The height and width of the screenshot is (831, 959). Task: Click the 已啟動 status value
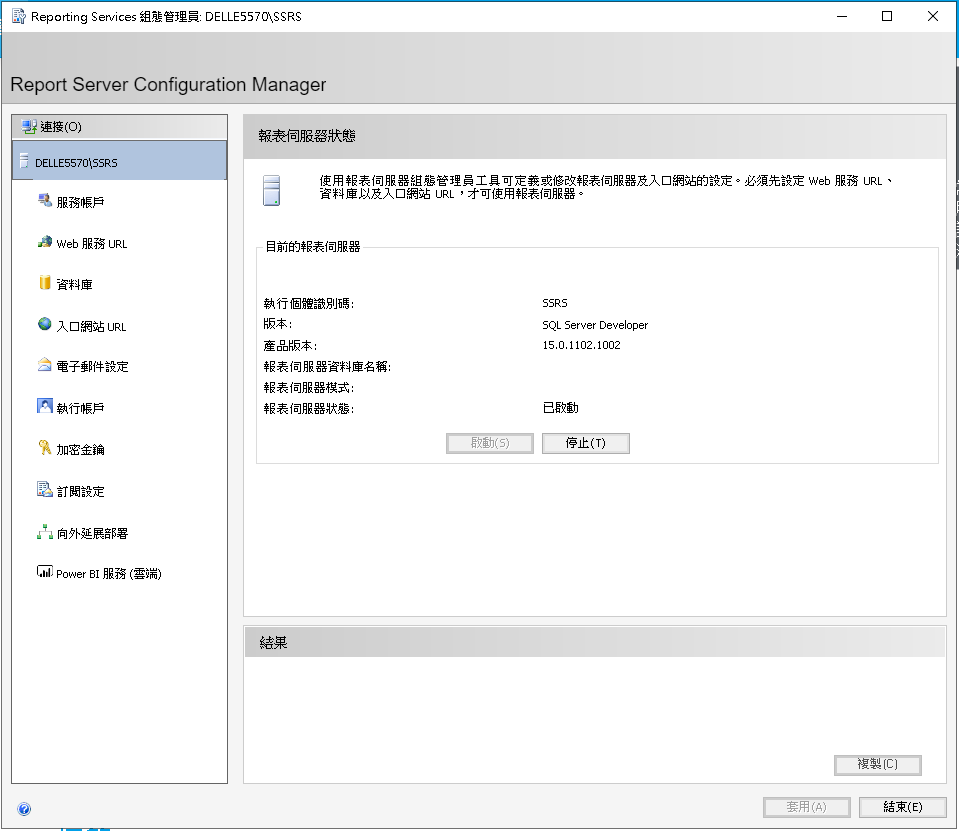pos(560,408)
